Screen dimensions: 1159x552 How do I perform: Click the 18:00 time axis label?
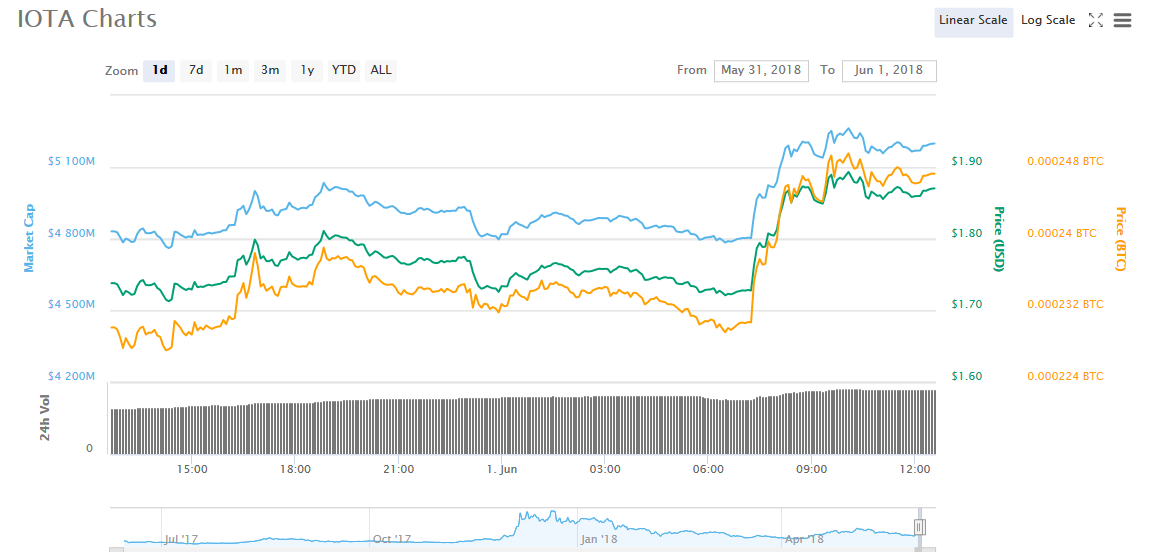(x=295, y=468)
